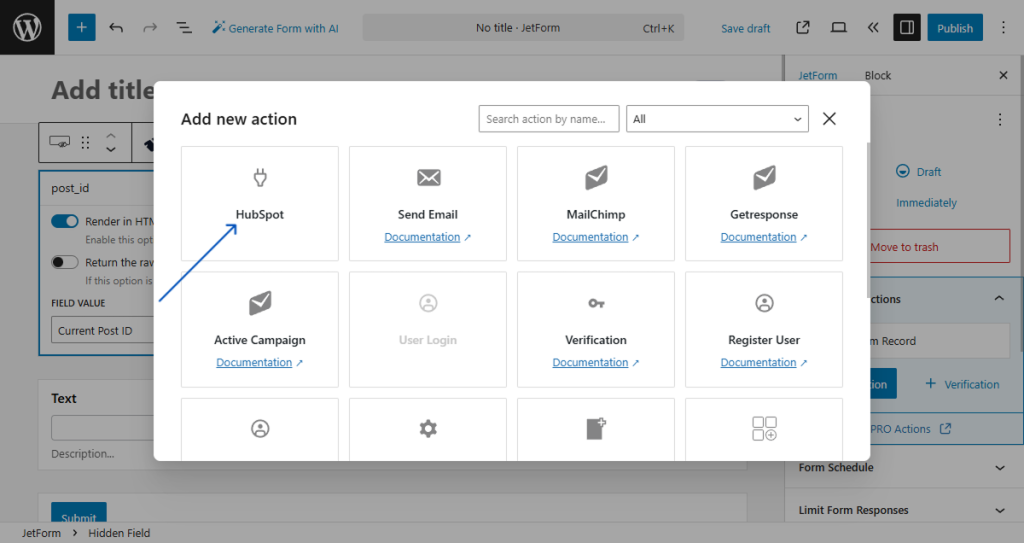Switch to the Block sidebar tab
The image size is (1024, 543).
pos(878,75)
